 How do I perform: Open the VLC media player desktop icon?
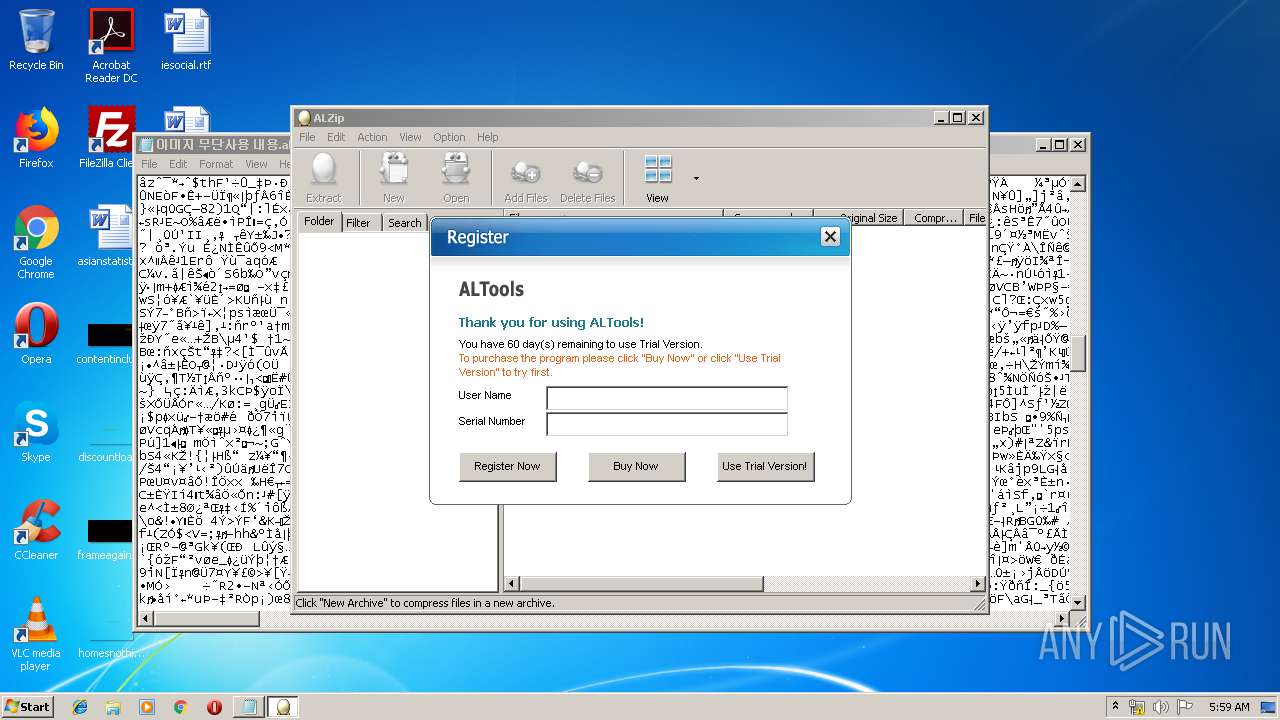click(36, 634)
